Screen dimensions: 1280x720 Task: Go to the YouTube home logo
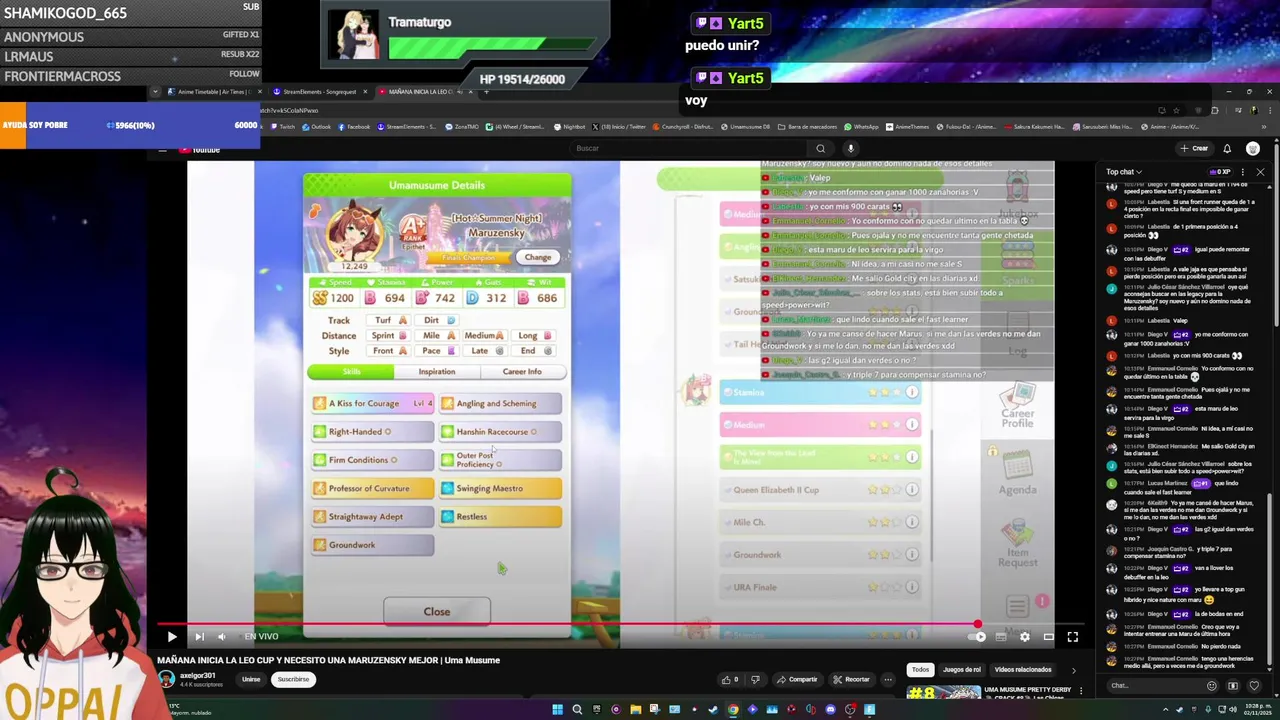click(200, 149)
